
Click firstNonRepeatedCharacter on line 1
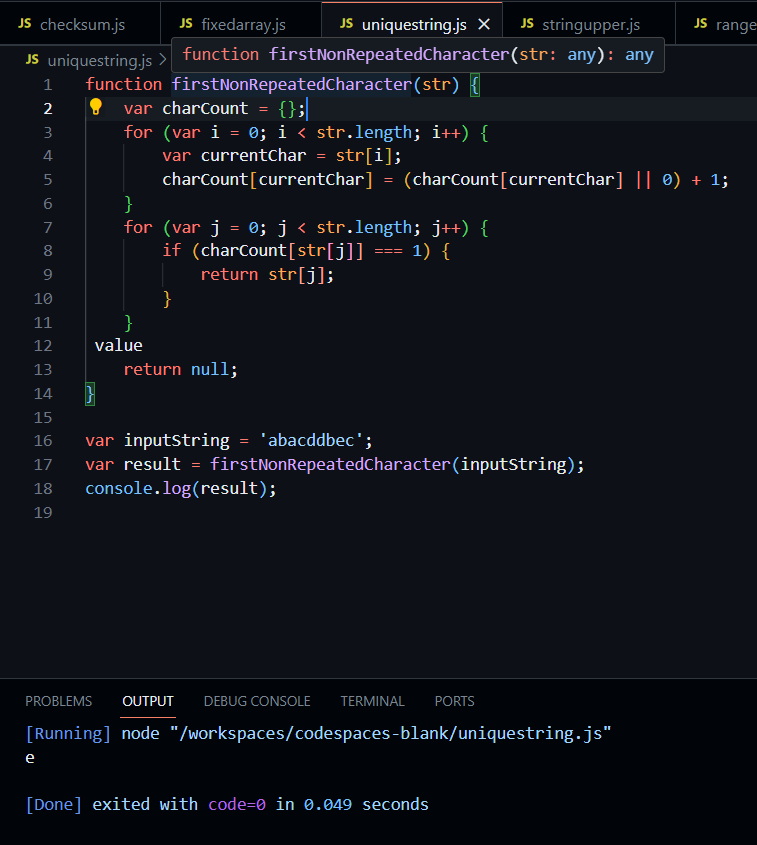click(x=292, y=85)
